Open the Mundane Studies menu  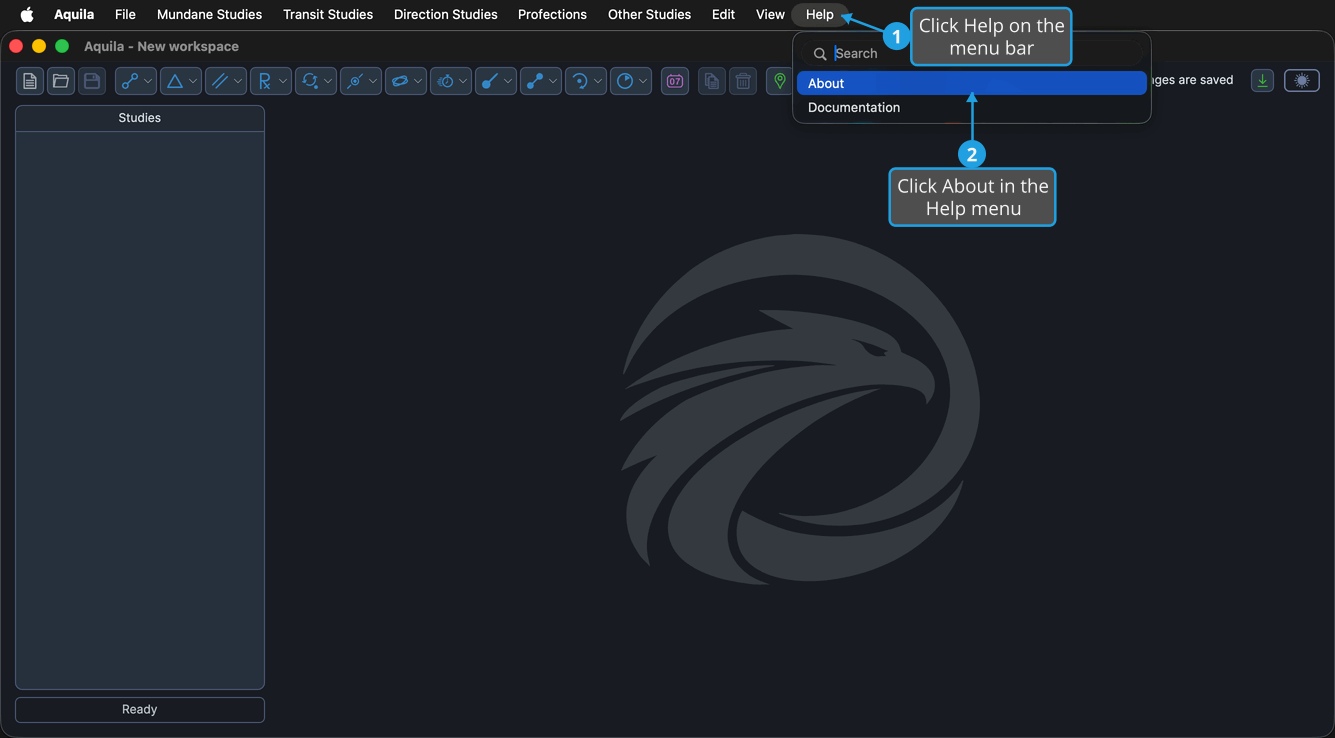coord(209,14)
